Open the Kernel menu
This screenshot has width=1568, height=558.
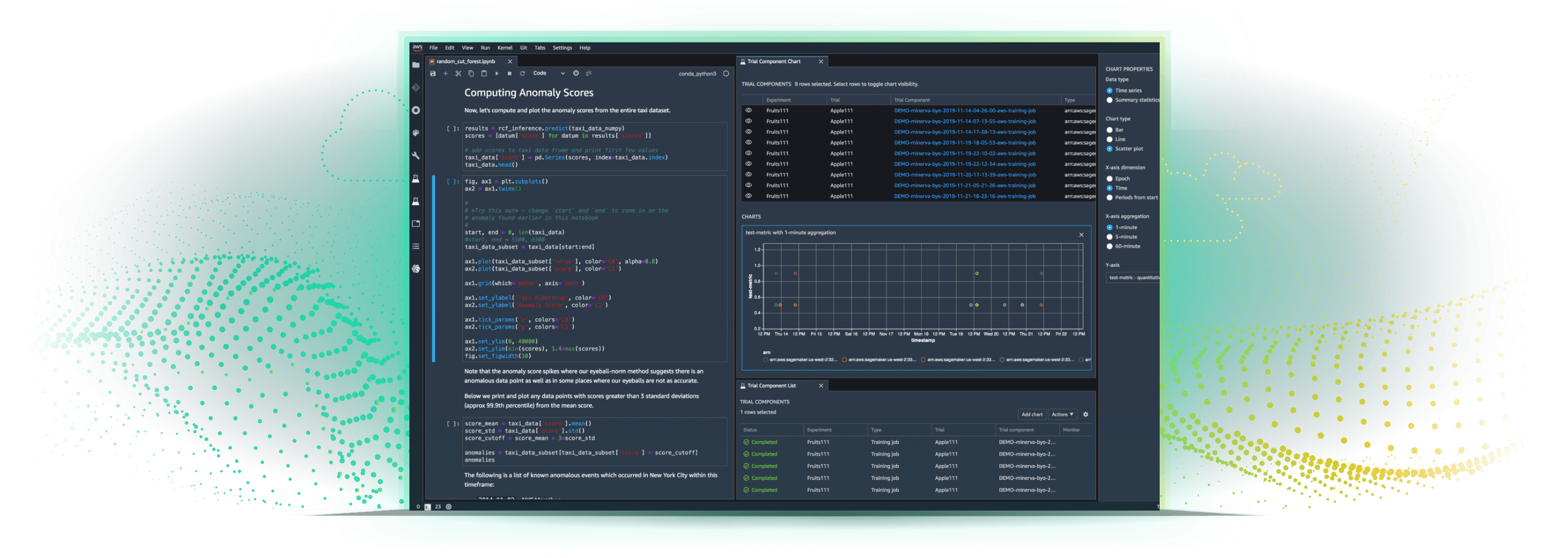pos(505,47)
